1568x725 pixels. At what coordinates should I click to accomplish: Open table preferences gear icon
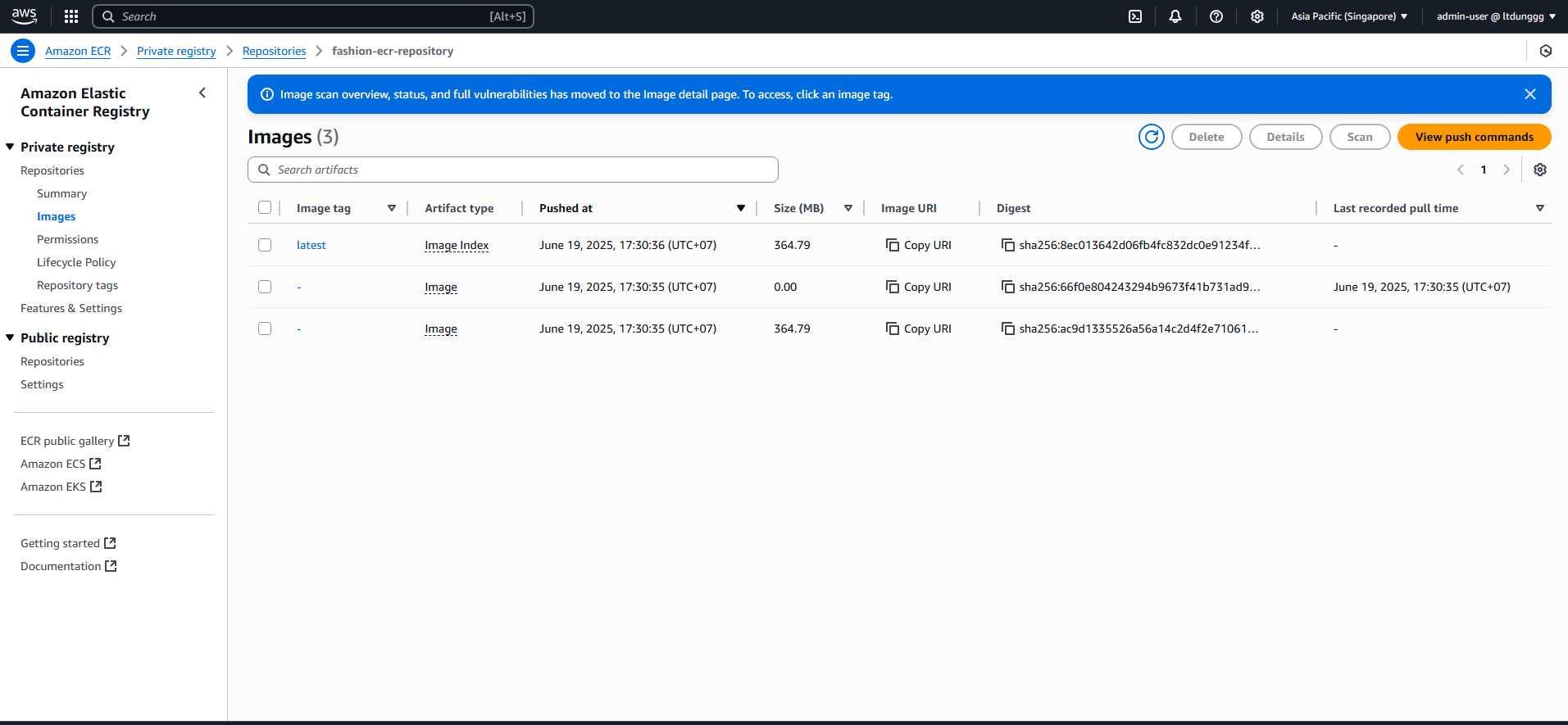[1540, 170]
